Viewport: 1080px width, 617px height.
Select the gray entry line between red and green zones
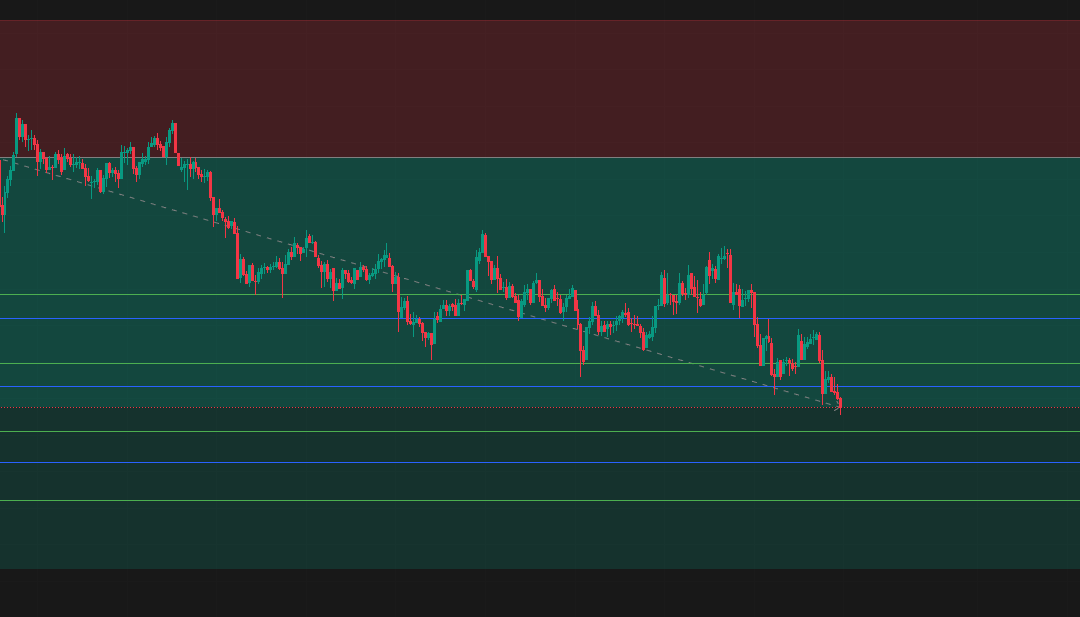[540, 158]
